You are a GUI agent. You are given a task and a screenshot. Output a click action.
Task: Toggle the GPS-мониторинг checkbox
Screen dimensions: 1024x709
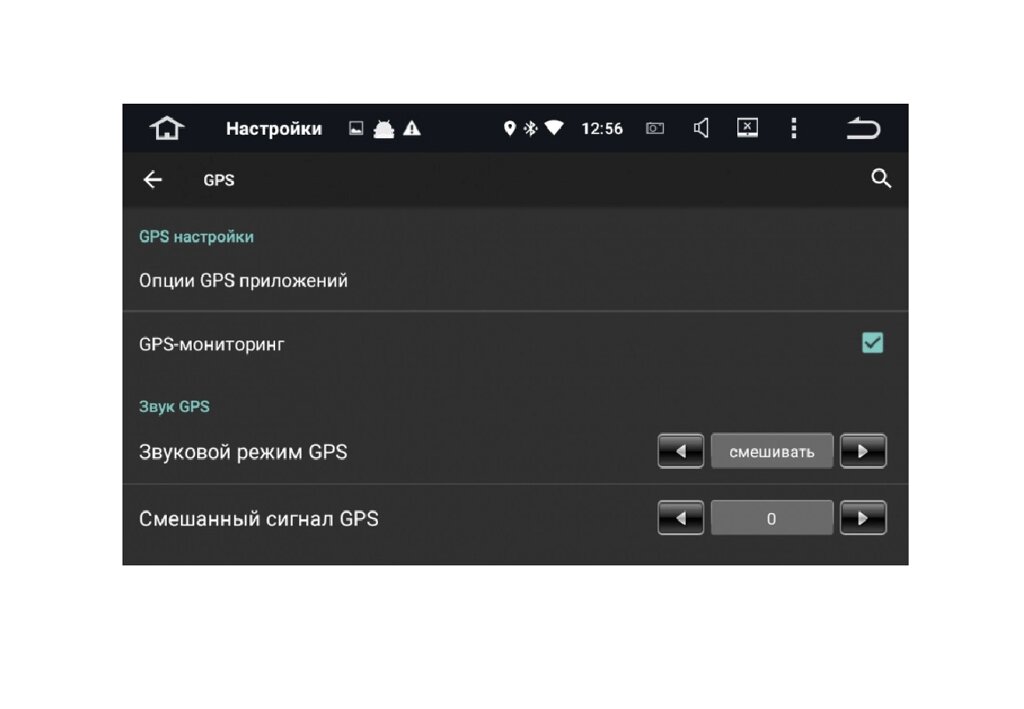coord(872,343)
